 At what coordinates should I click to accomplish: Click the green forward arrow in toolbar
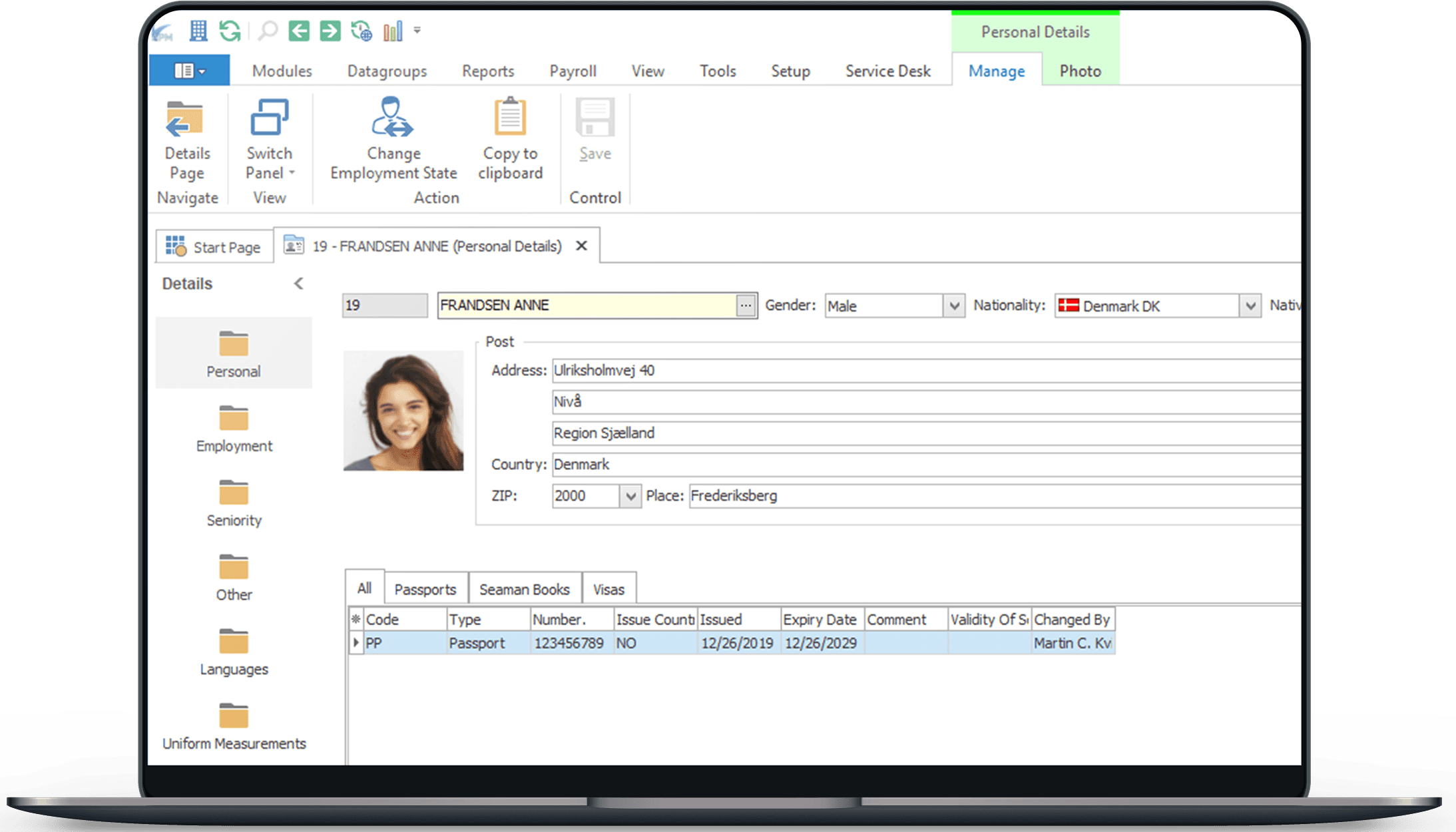point(330,31)
